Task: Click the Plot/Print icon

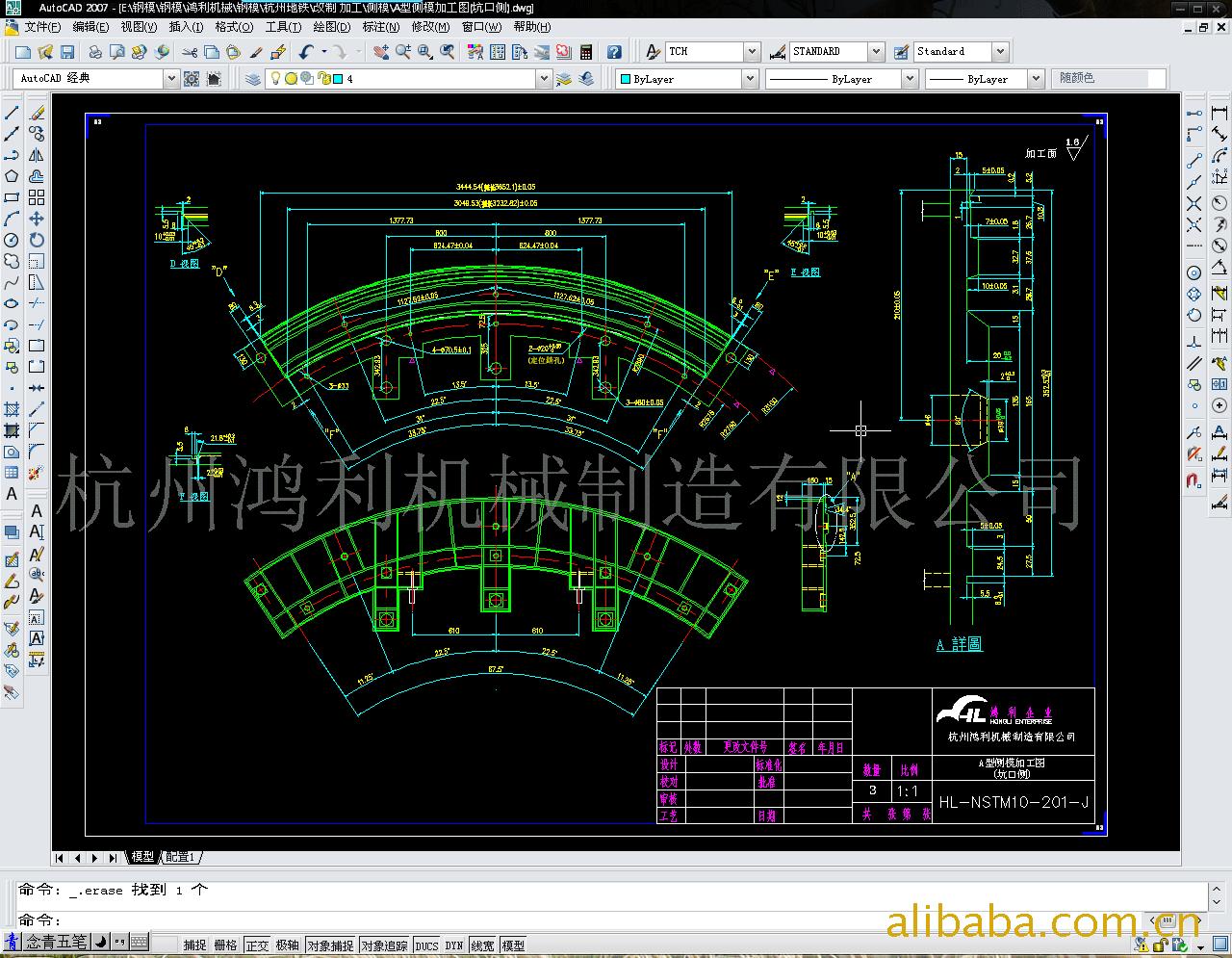Action: click(95, 52)
